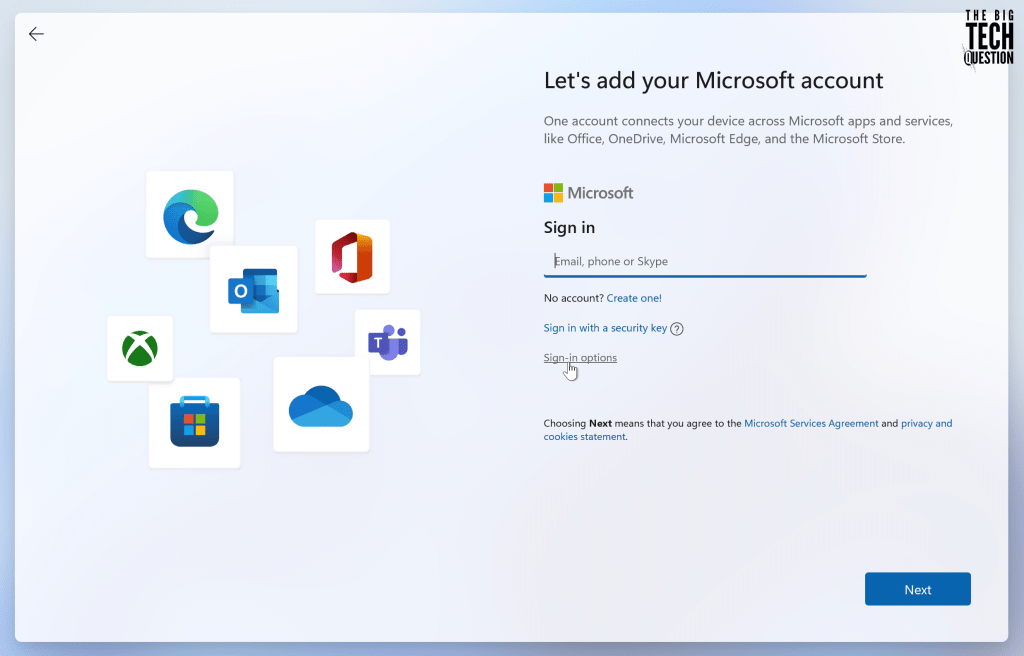The width and height of the screenshot is (1024, 656).
Task: Click the Microsoft Teams icon tile
Action: point(388,342)
